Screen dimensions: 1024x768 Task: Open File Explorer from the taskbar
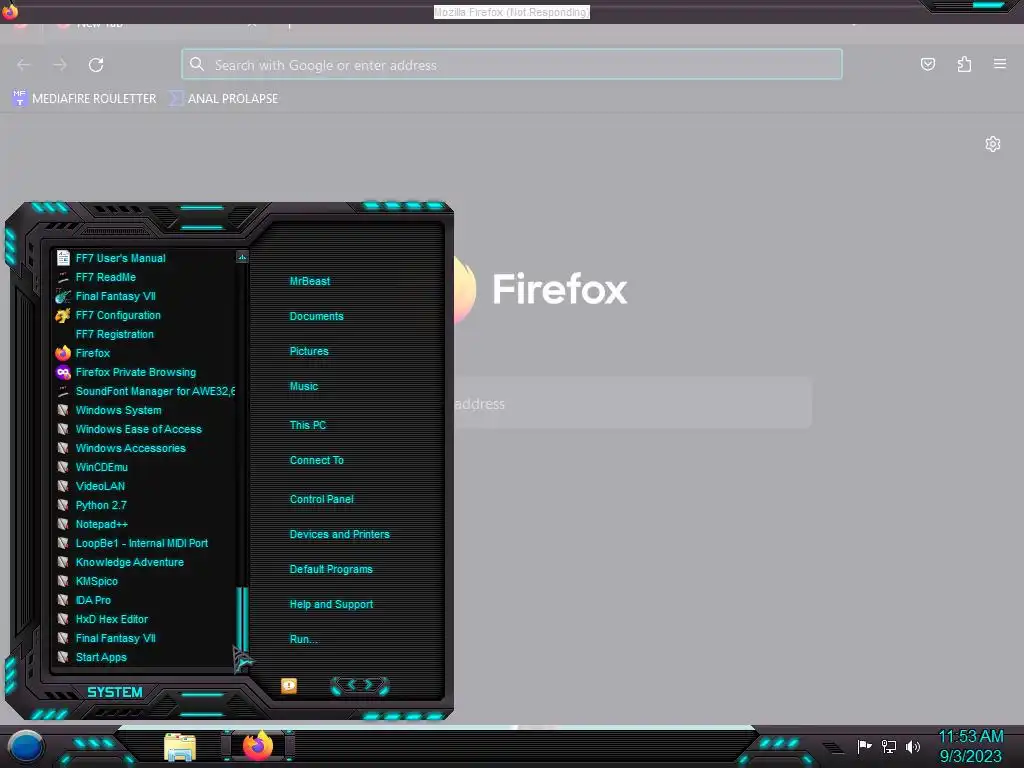pos(180,747)
